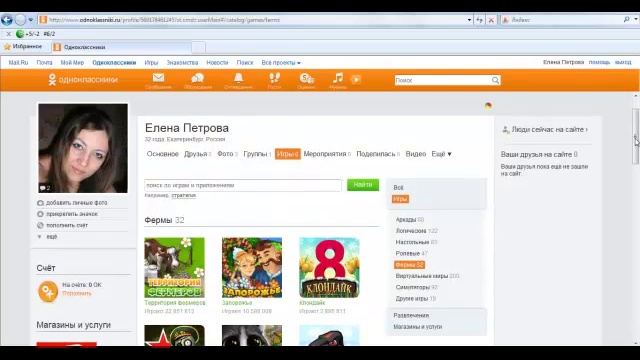
Task: Expand the 'Ещё' profile menu
Action: [x=442, y=154]
